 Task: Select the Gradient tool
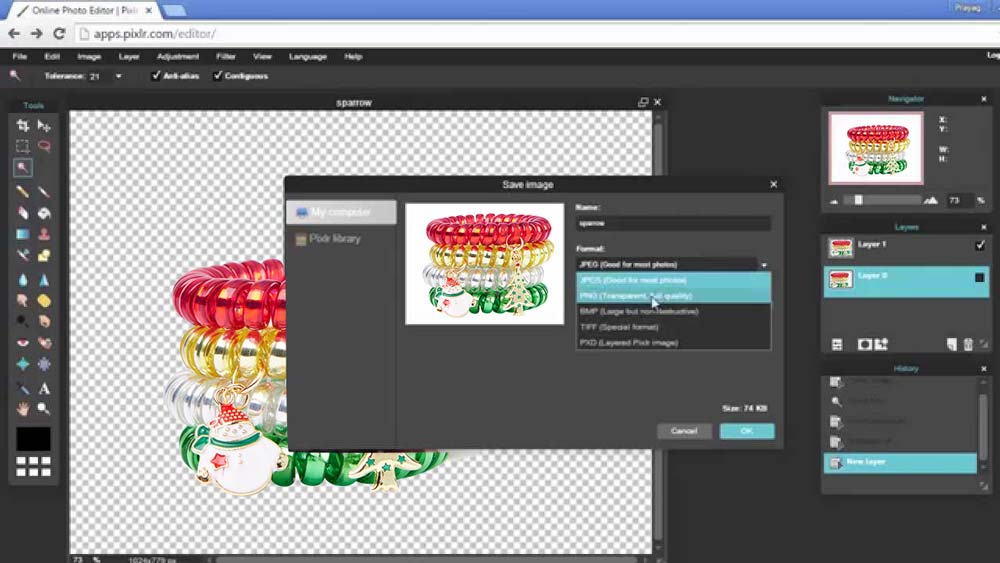coord(22,234)
